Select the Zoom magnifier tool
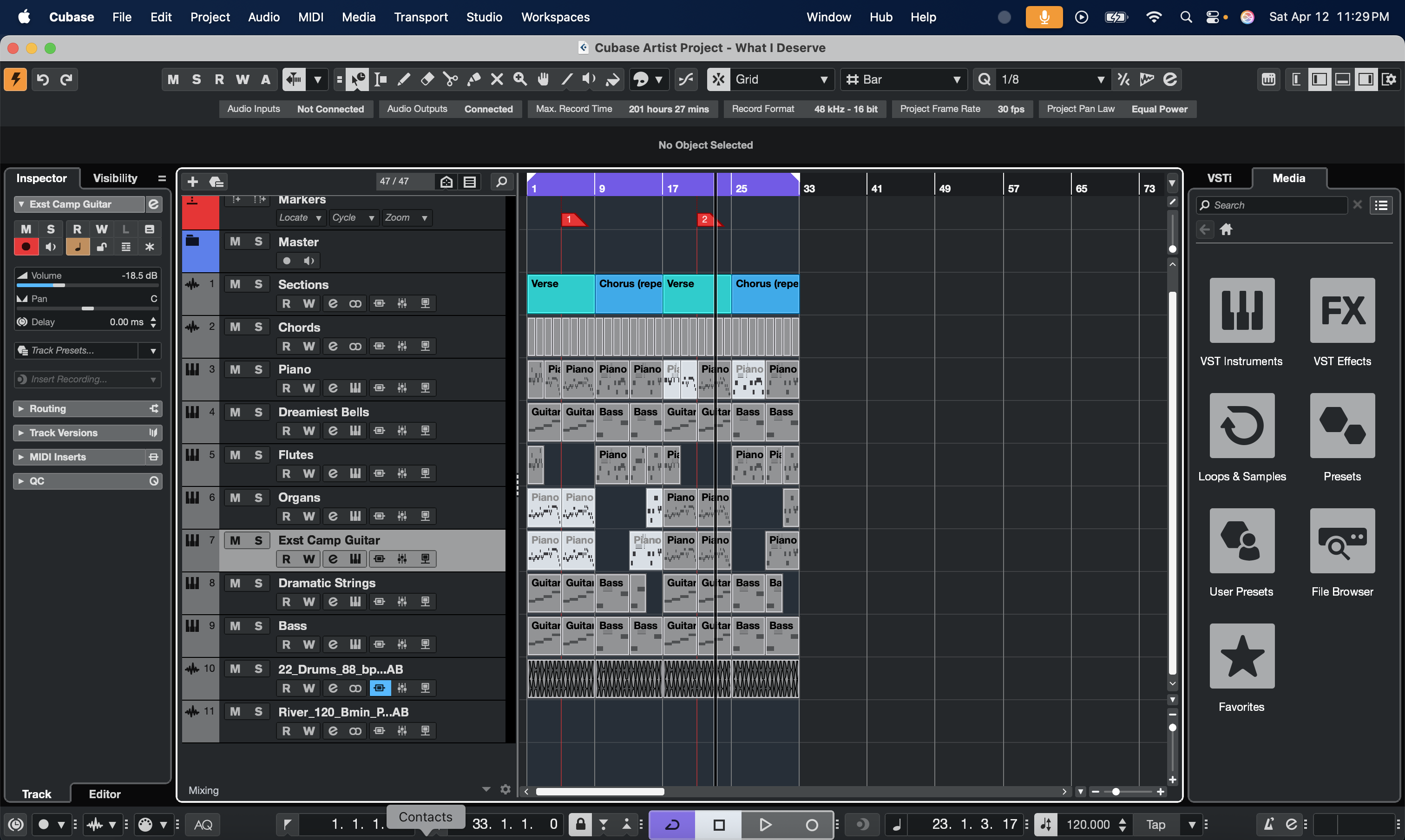 (519, 79)
